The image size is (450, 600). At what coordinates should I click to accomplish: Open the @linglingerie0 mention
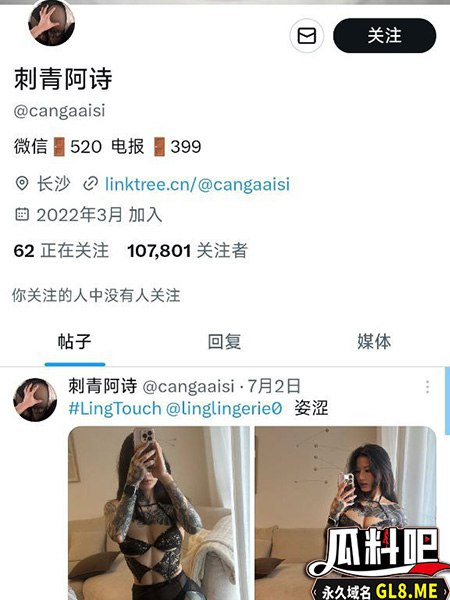(x=224, y=409)
